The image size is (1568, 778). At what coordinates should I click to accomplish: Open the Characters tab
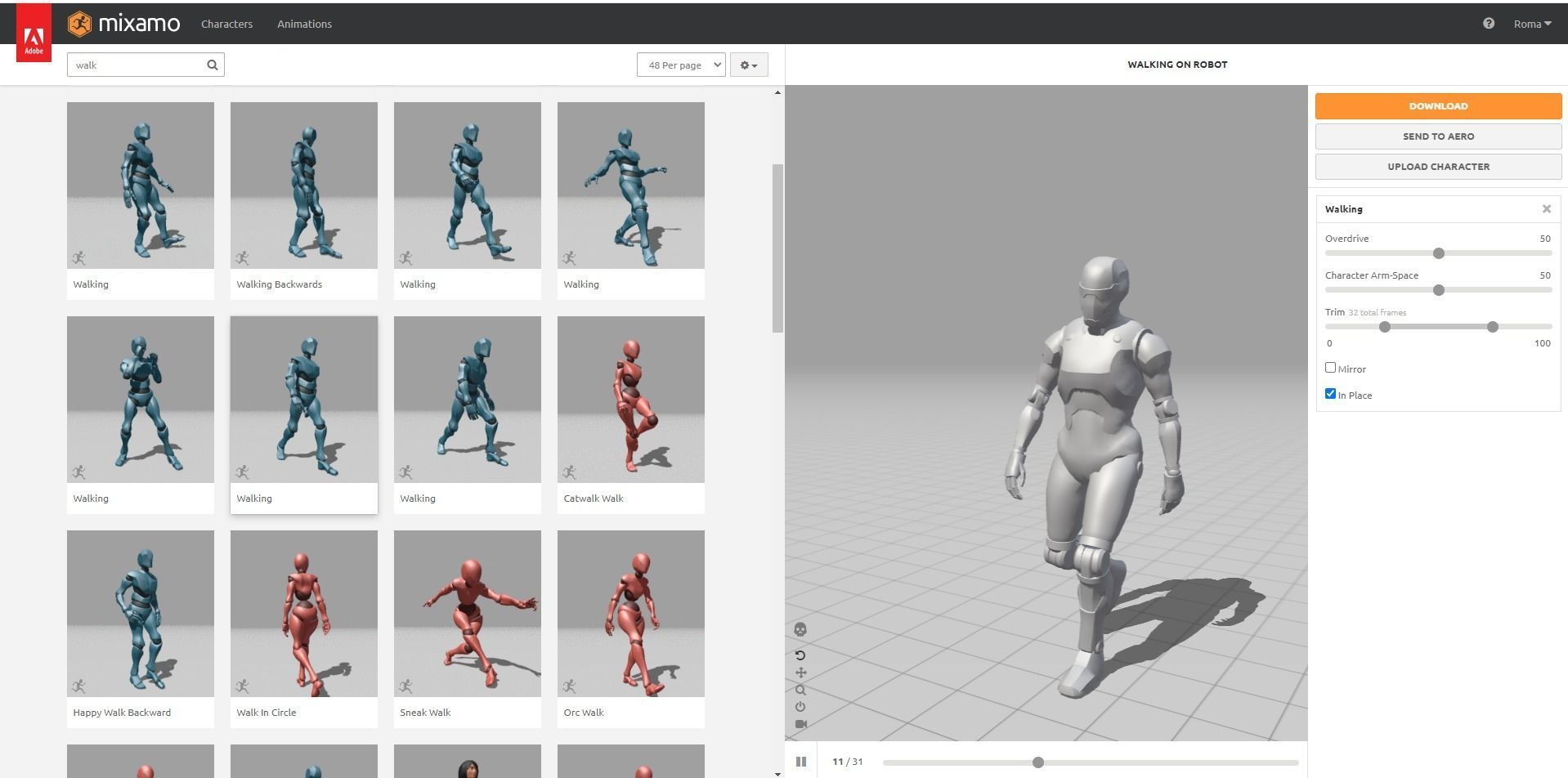click(x=226, y=24)
